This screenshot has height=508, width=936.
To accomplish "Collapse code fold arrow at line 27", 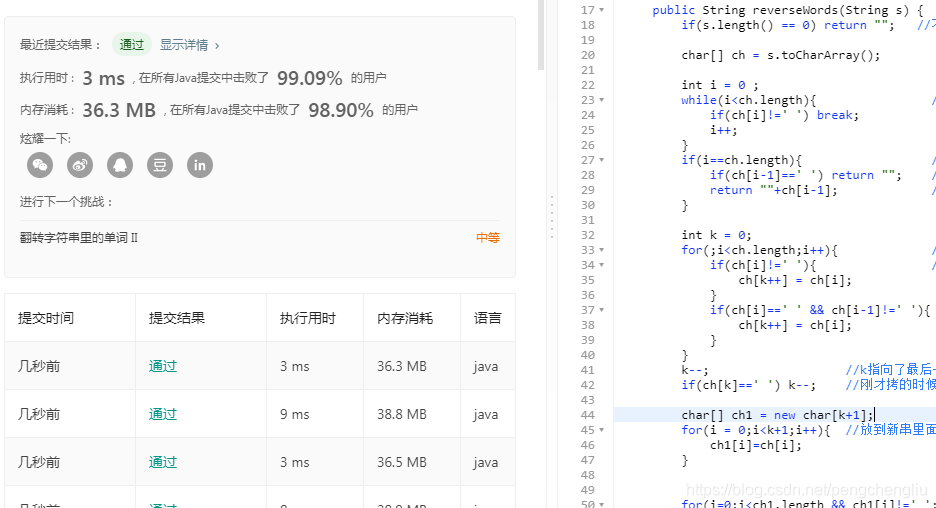I will click(602, 160).
